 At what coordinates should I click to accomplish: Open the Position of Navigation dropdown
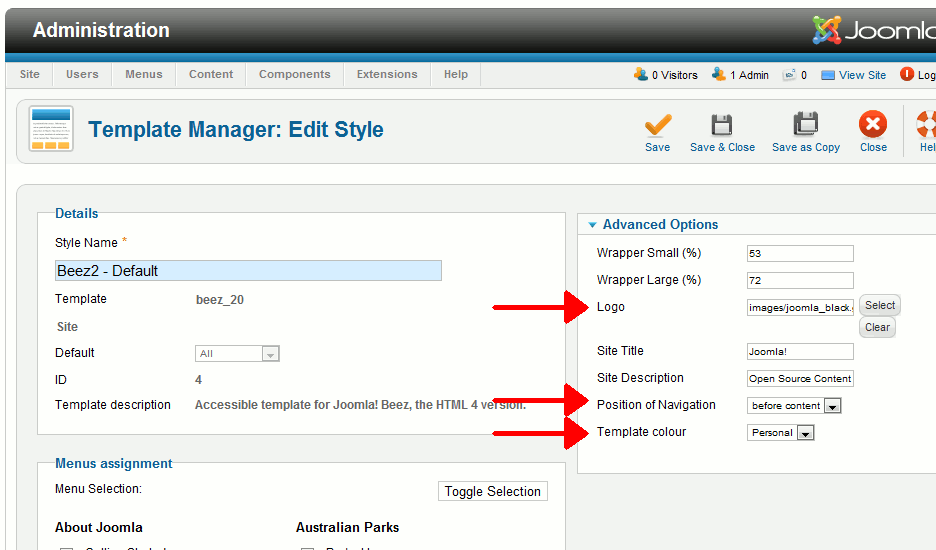point(832,406)
